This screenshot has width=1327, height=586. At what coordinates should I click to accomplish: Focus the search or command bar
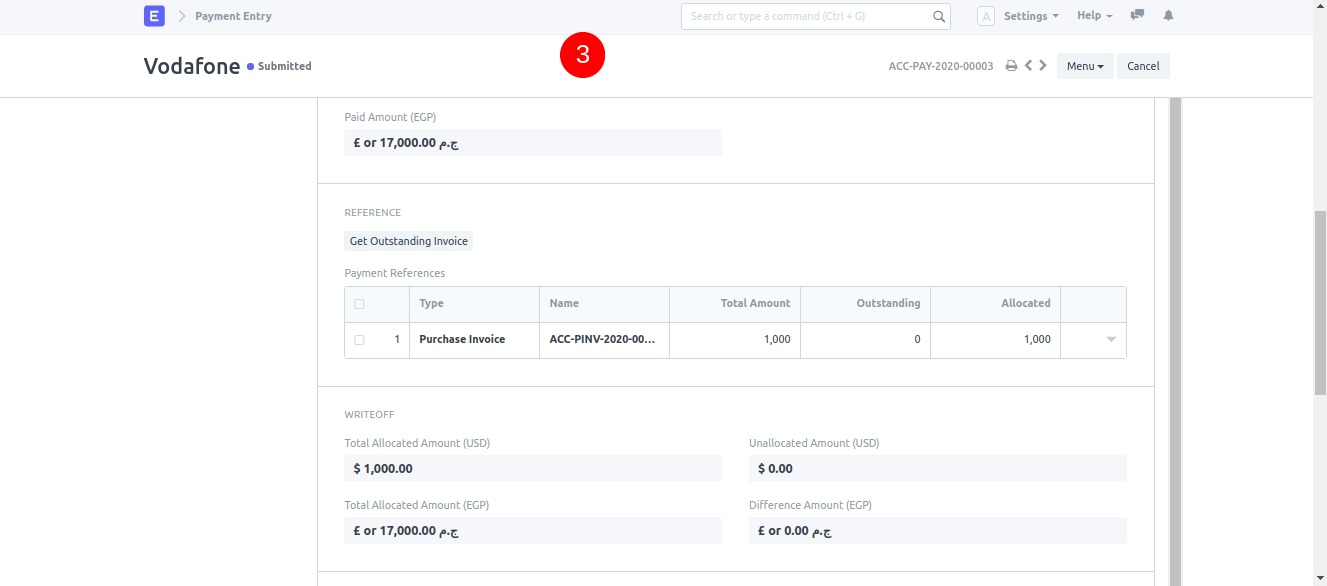(815, 16)
